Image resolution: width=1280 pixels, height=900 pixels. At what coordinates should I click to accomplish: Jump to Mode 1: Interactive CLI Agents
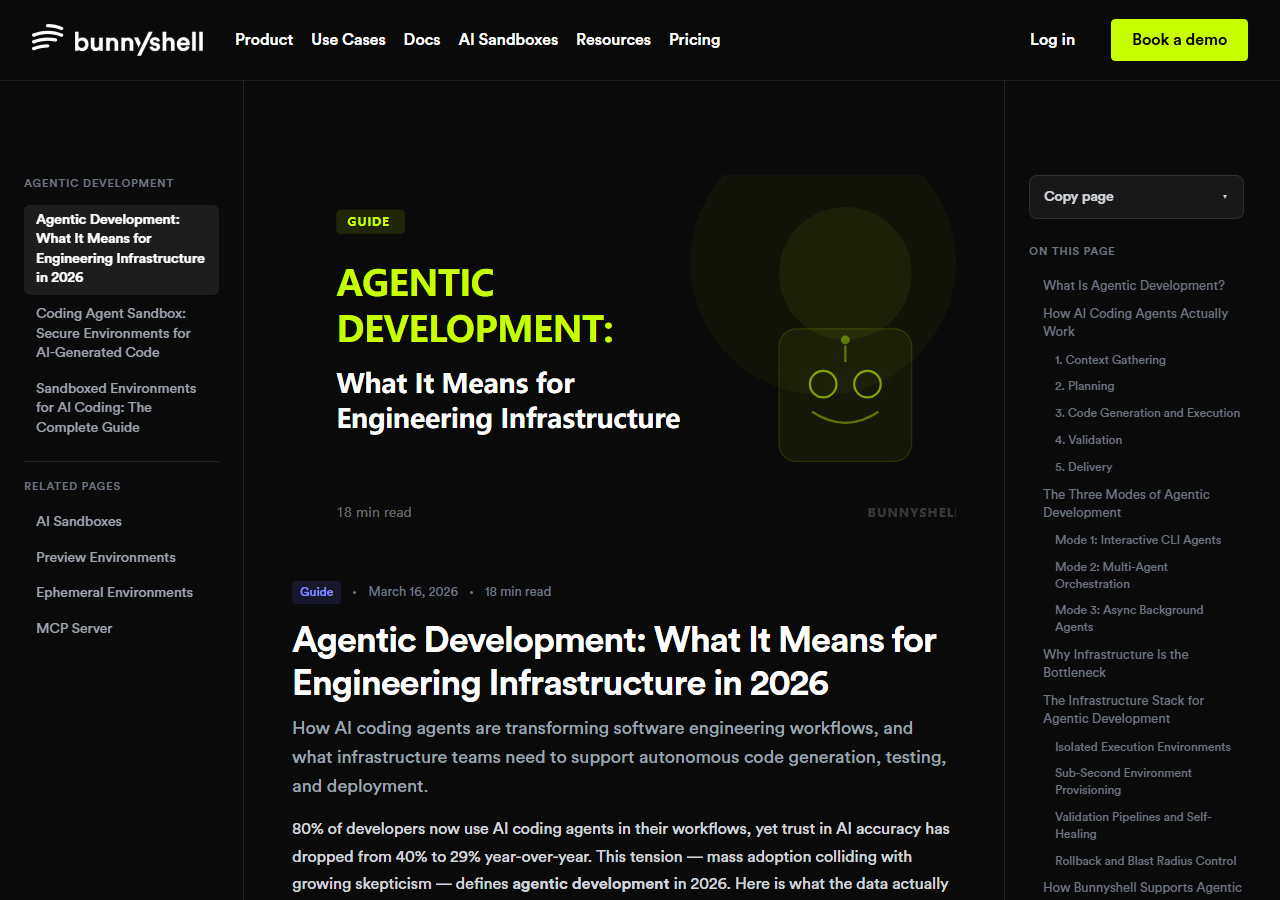click(x=1138, y=540)
